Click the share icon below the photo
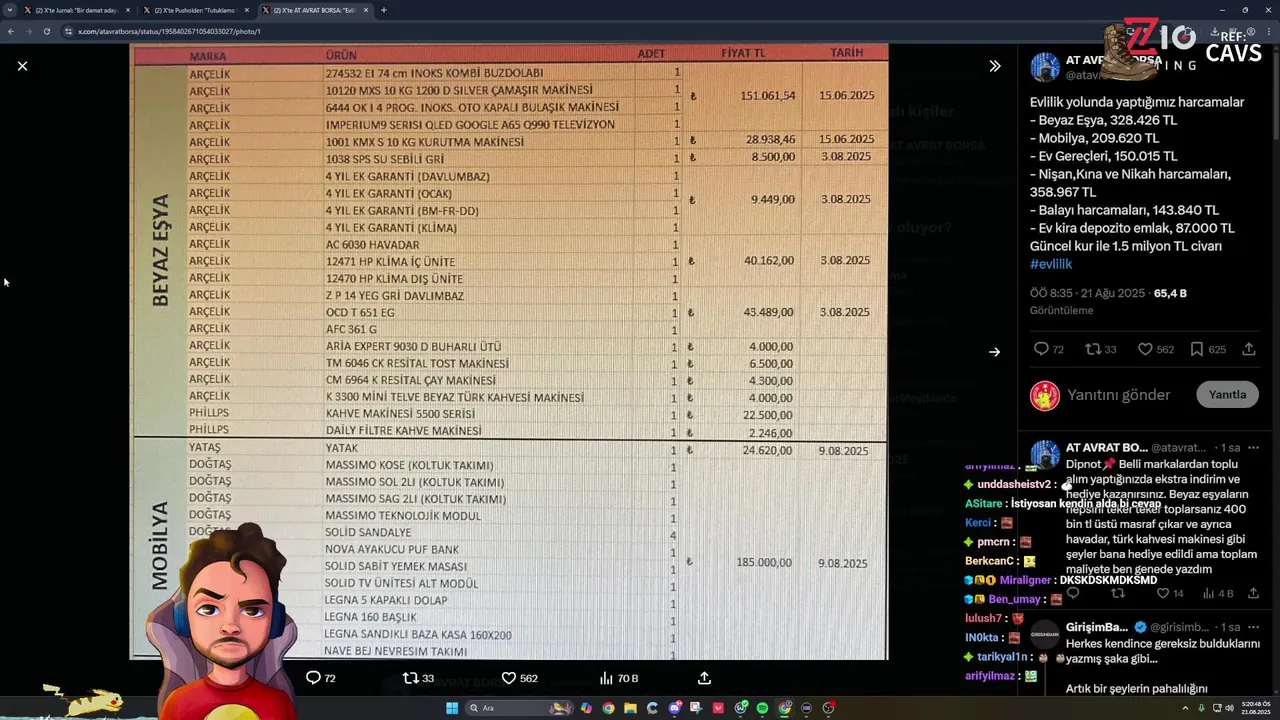Screen dimensions: 1280x720 [704, 678]
